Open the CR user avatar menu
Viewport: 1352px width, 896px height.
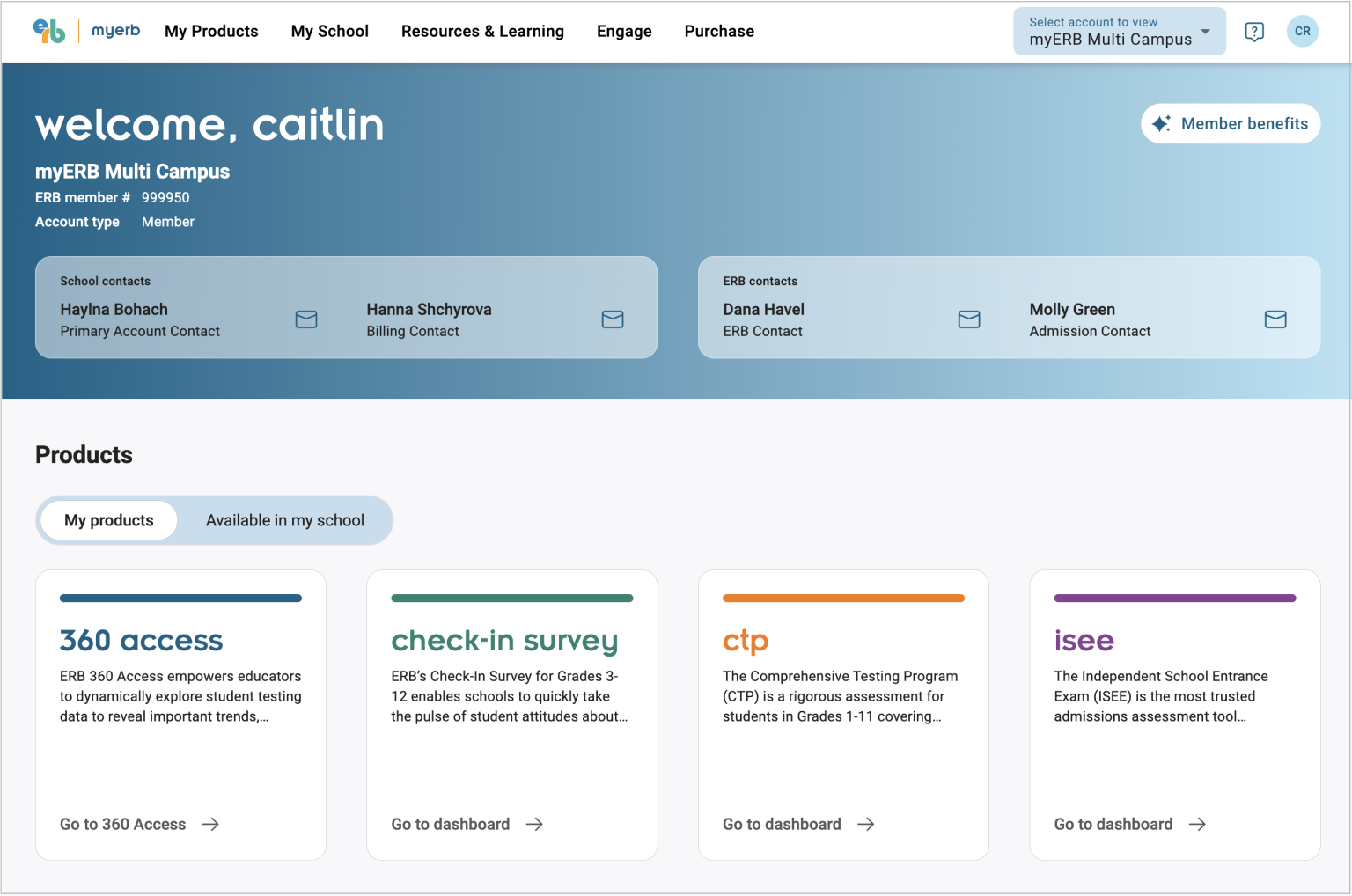(x=1302, y=32)
